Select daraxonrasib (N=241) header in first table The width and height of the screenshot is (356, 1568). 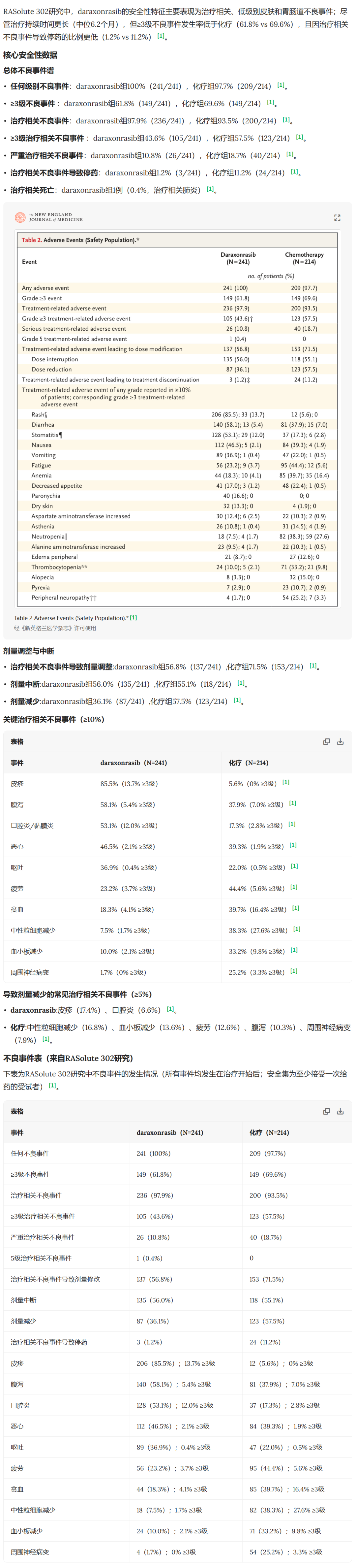coord(133,763)
